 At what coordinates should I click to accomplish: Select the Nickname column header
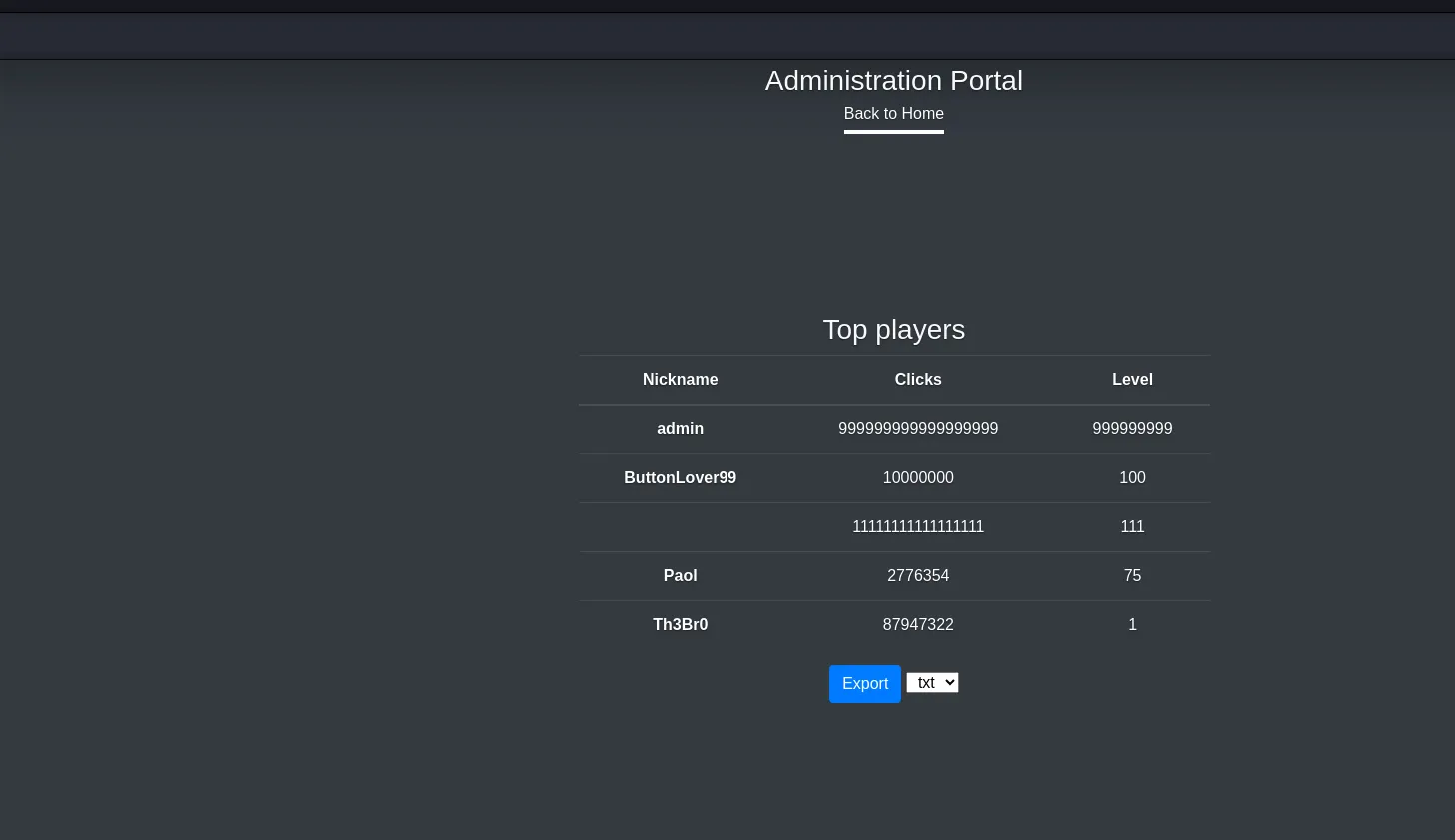click(x=680, y=380)
